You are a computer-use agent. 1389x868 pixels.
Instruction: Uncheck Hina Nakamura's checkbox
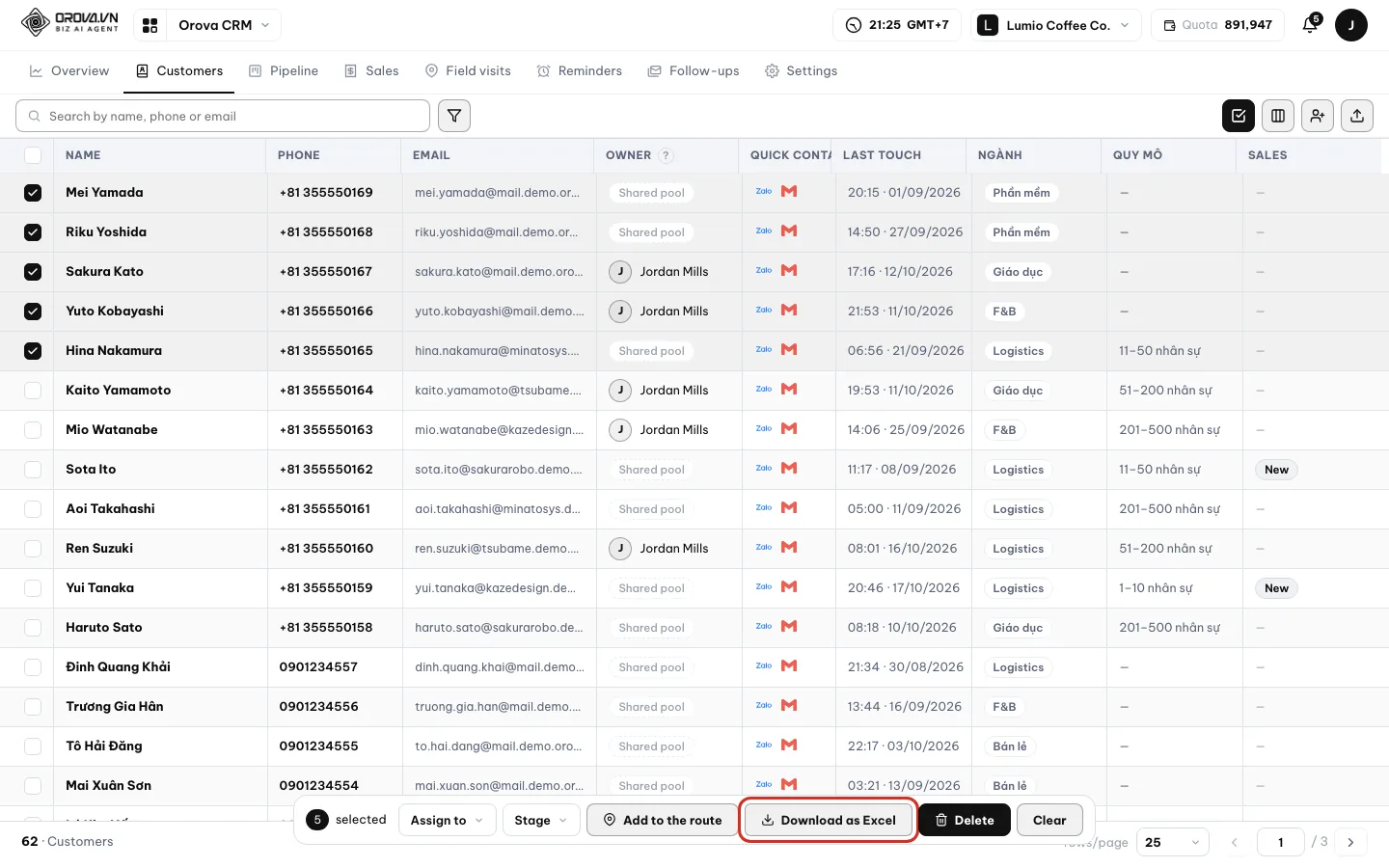pyautogui.click(x=33, y=351)
